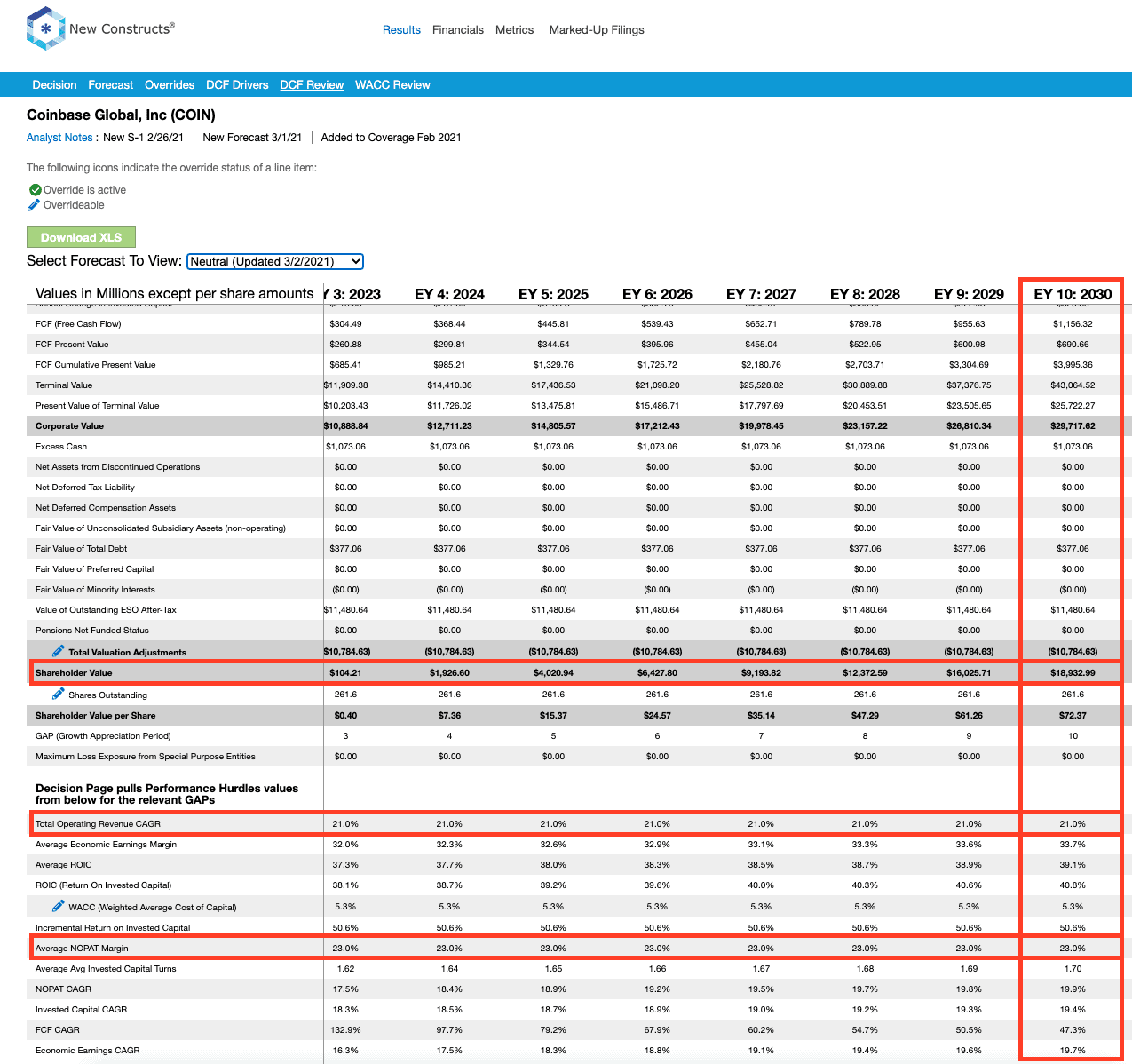The width and height of the screenshot is (1132, 1064).
Task: Click the Download XLS button
Action: [x=81, y=237]
